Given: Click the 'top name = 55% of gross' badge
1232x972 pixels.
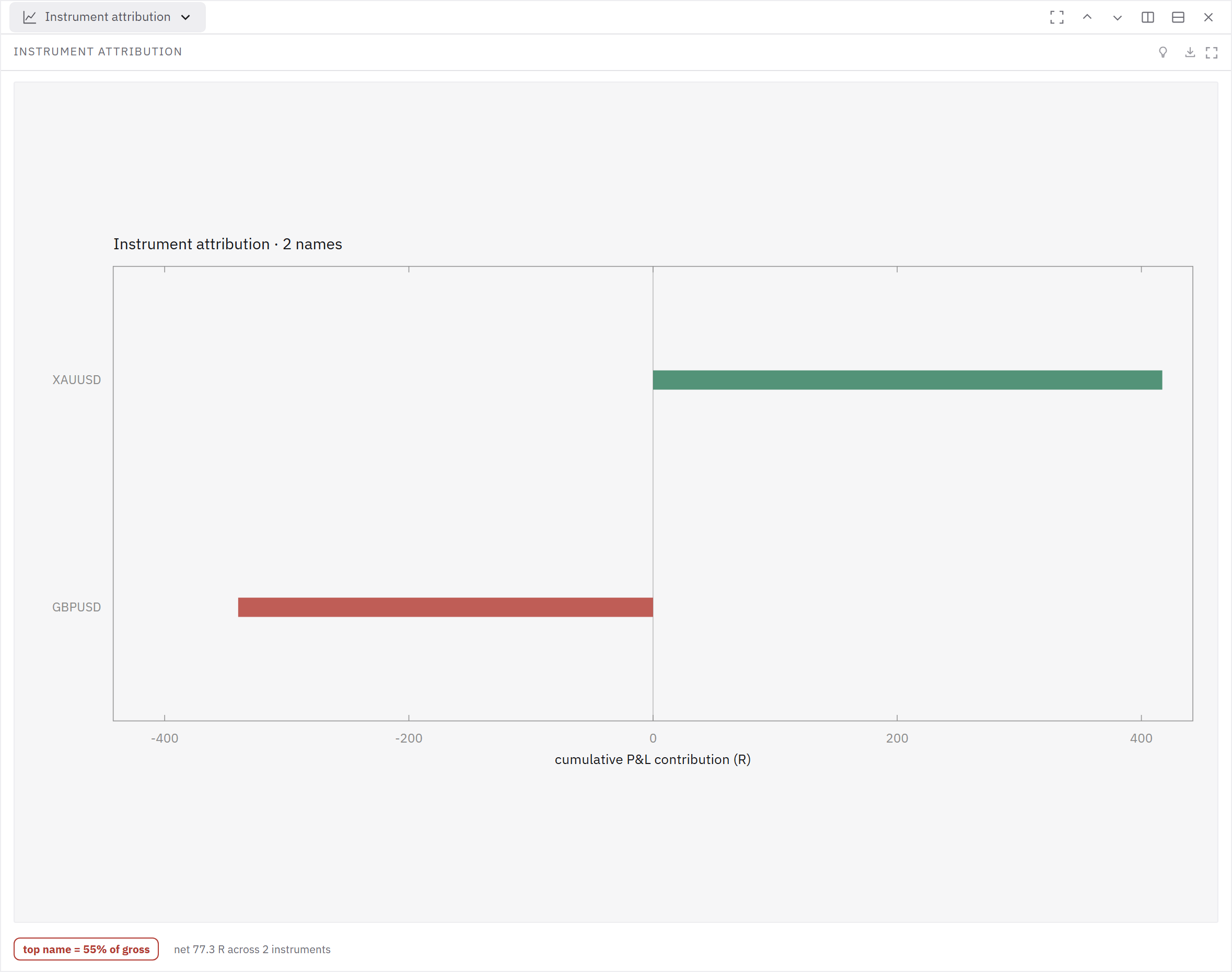Looking at the screenshot, I should pyautogui.click(x=87, y=949).
